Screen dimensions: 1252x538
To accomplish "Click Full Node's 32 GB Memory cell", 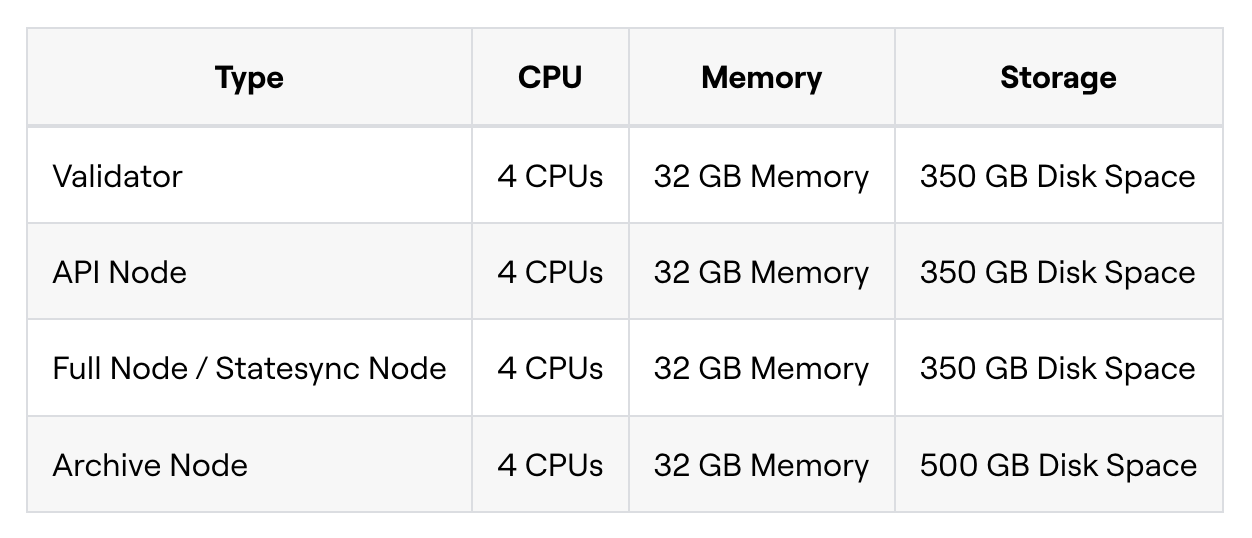I will coord(761,368).
